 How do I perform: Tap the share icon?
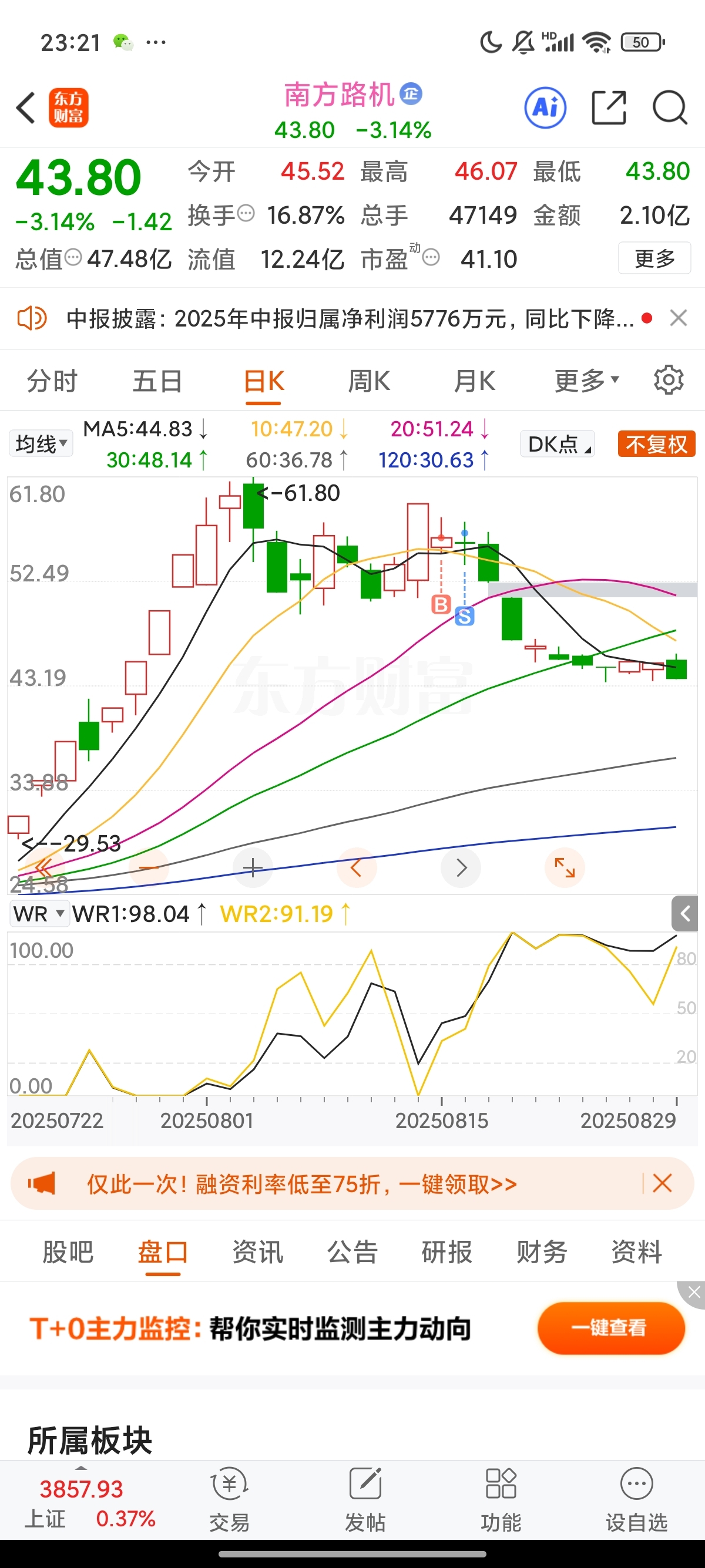tap(609, 107)
